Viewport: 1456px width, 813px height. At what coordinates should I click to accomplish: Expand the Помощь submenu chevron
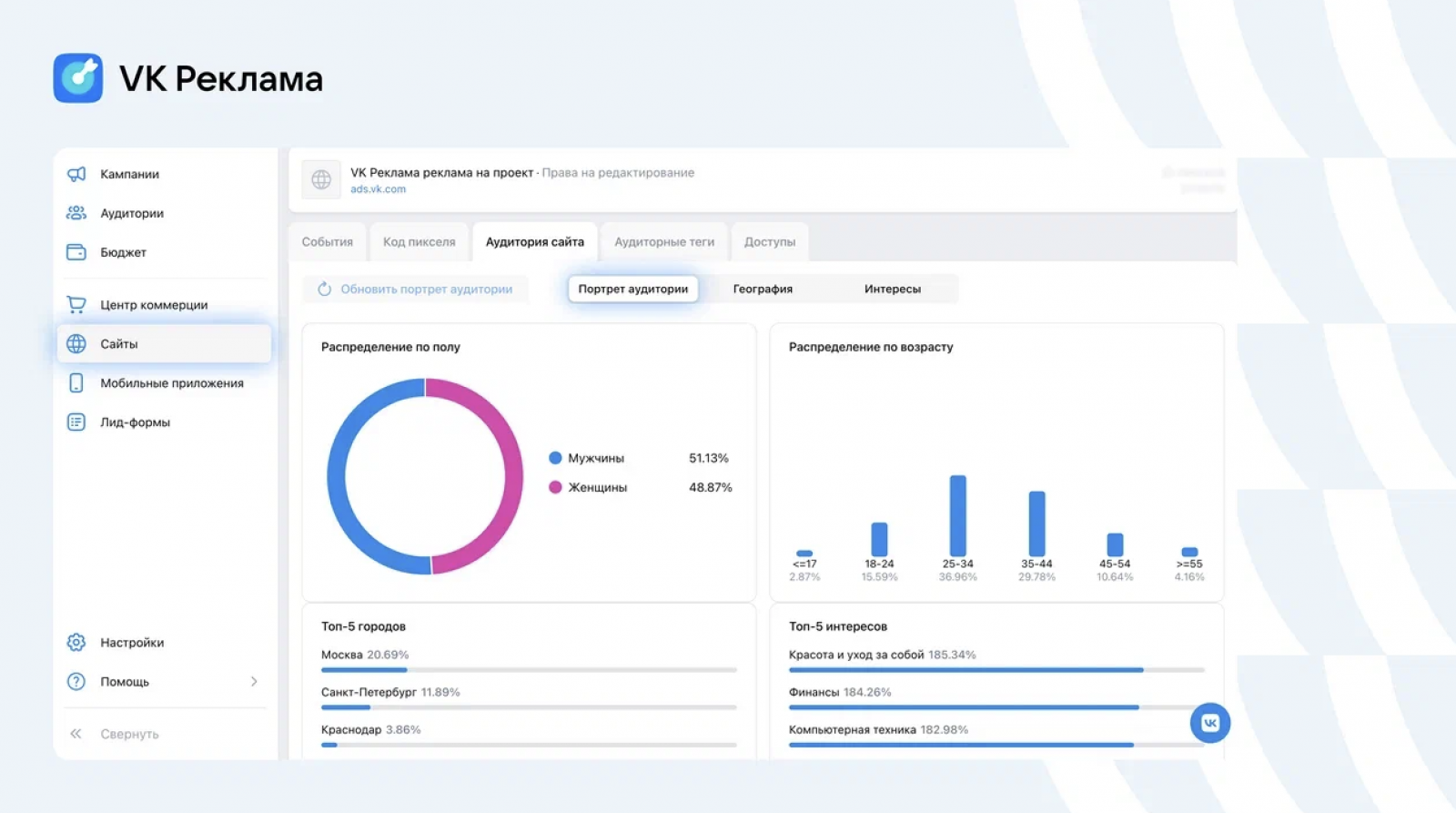(x=254, y=682)
